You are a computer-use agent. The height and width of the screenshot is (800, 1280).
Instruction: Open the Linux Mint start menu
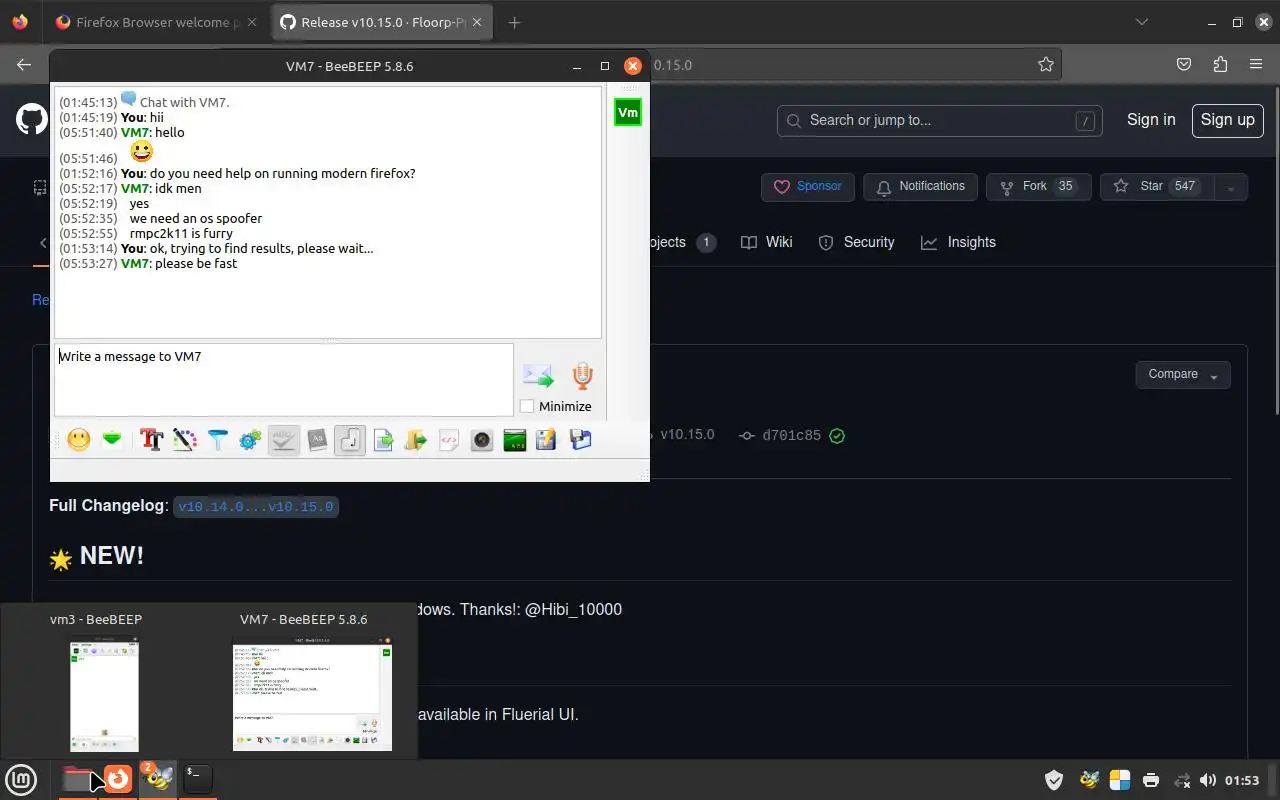click(22, 779)
